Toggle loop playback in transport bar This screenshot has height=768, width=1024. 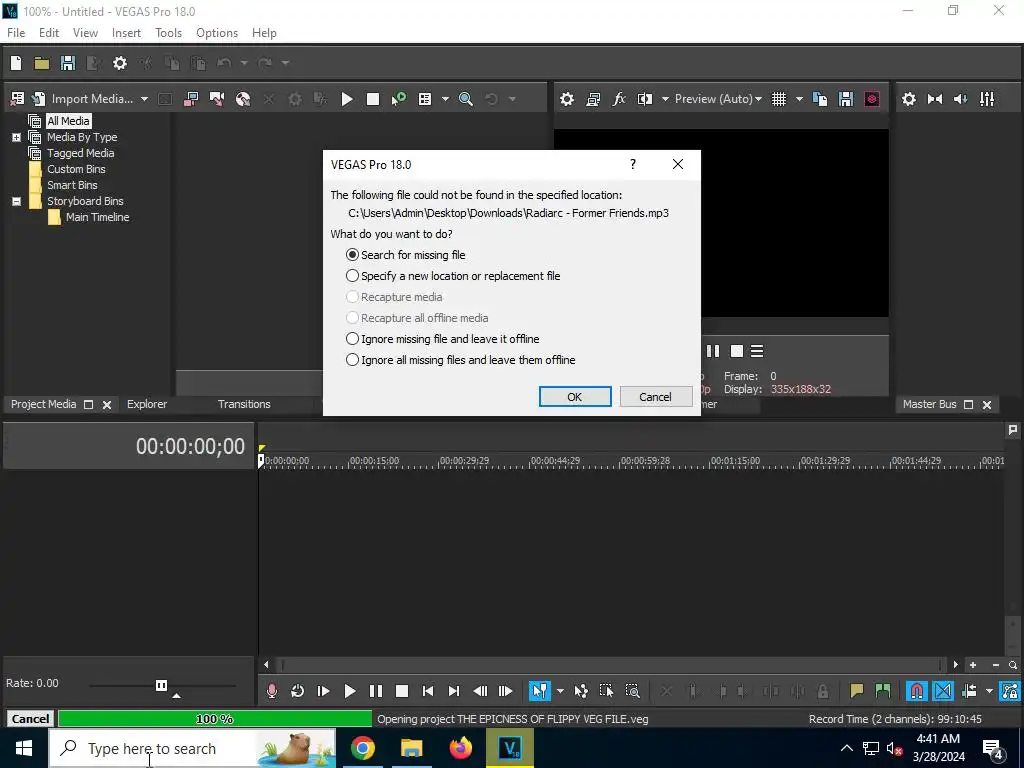coord(297,691)
